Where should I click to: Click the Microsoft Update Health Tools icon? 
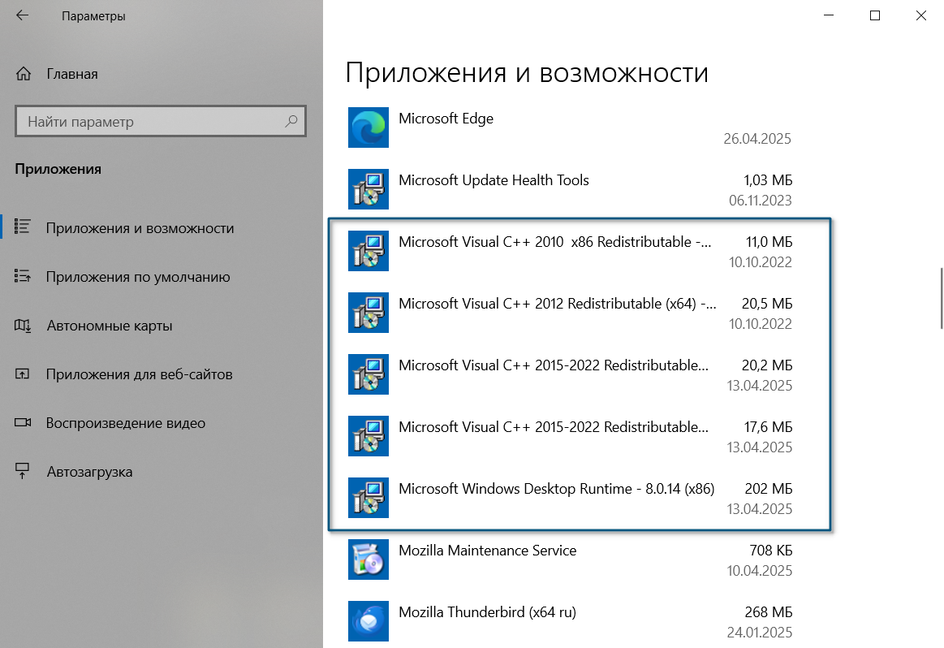click(x=368, y=189)
